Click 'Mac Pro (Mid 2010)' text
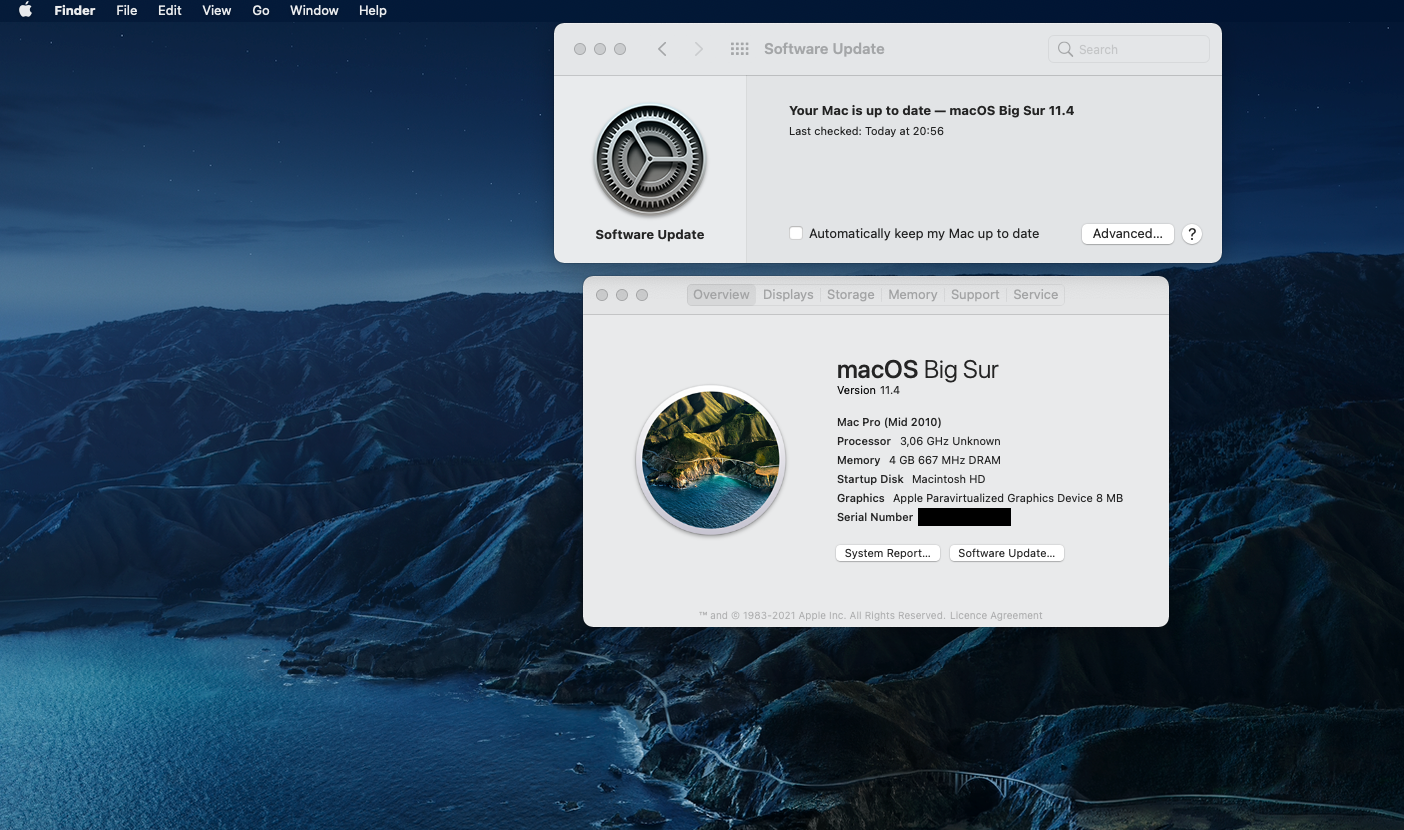Image resolution: width=1404 pixels, height=830 pixels. coord(889,422)
